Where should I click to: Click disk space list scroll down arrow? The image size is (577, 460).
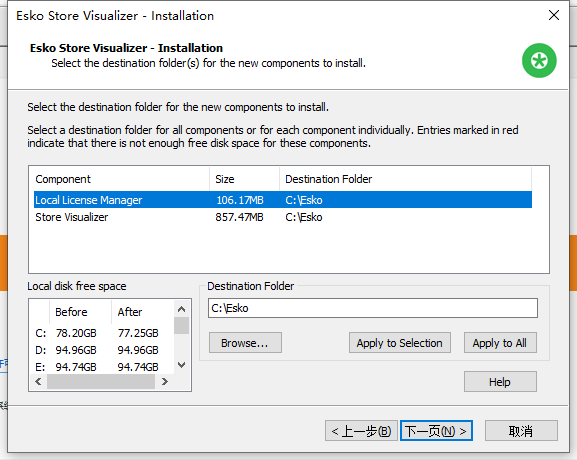point(181,365)
